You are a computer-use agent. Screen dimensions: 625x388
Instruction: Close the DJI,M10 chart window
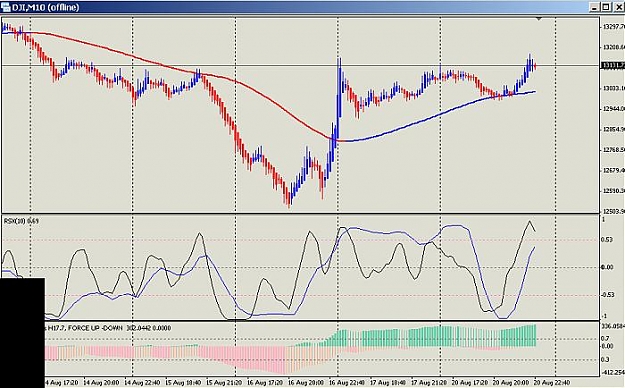[x=618, y=7]
